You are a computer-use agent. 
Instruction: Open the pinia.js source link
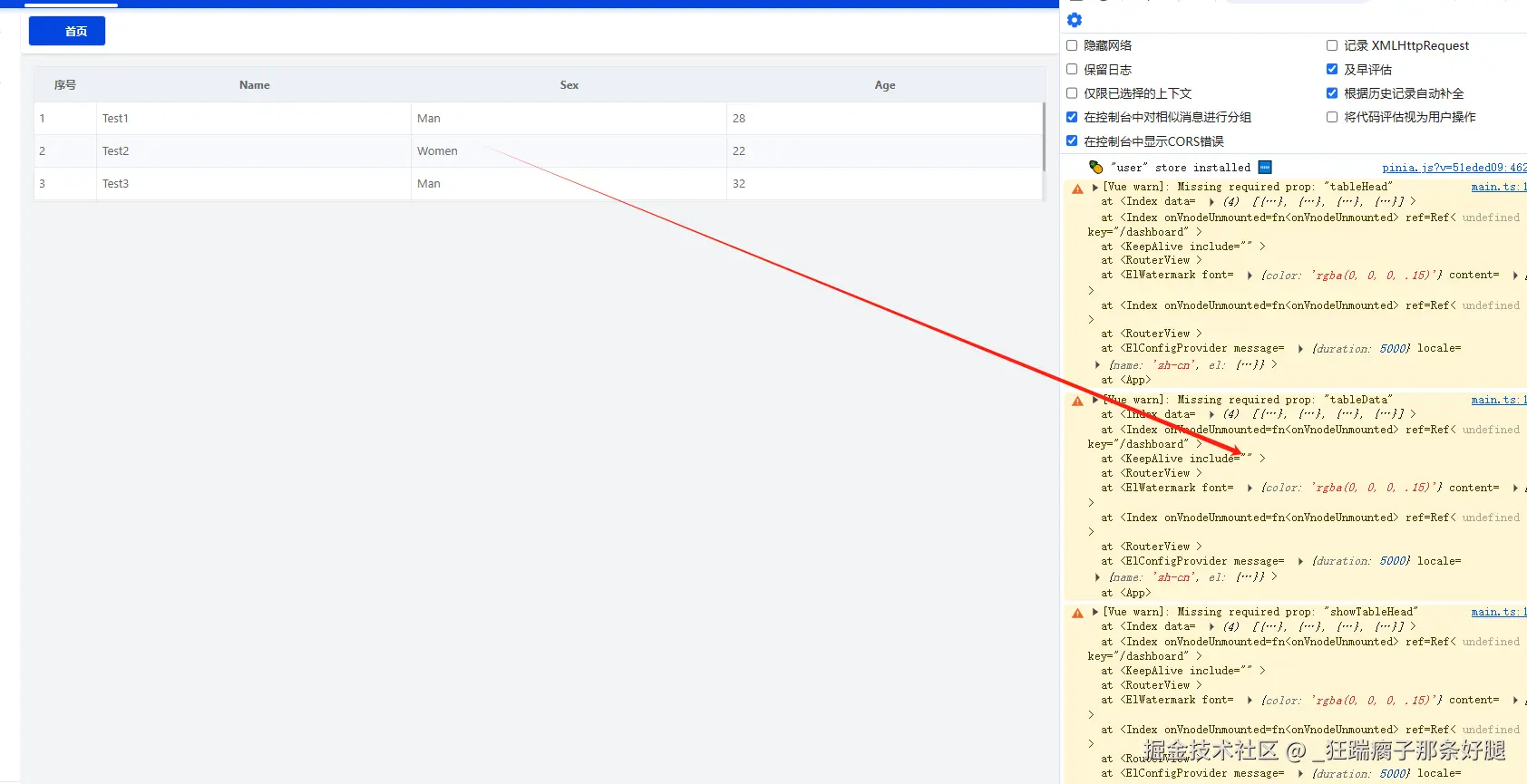click(x=1453, y=168)
